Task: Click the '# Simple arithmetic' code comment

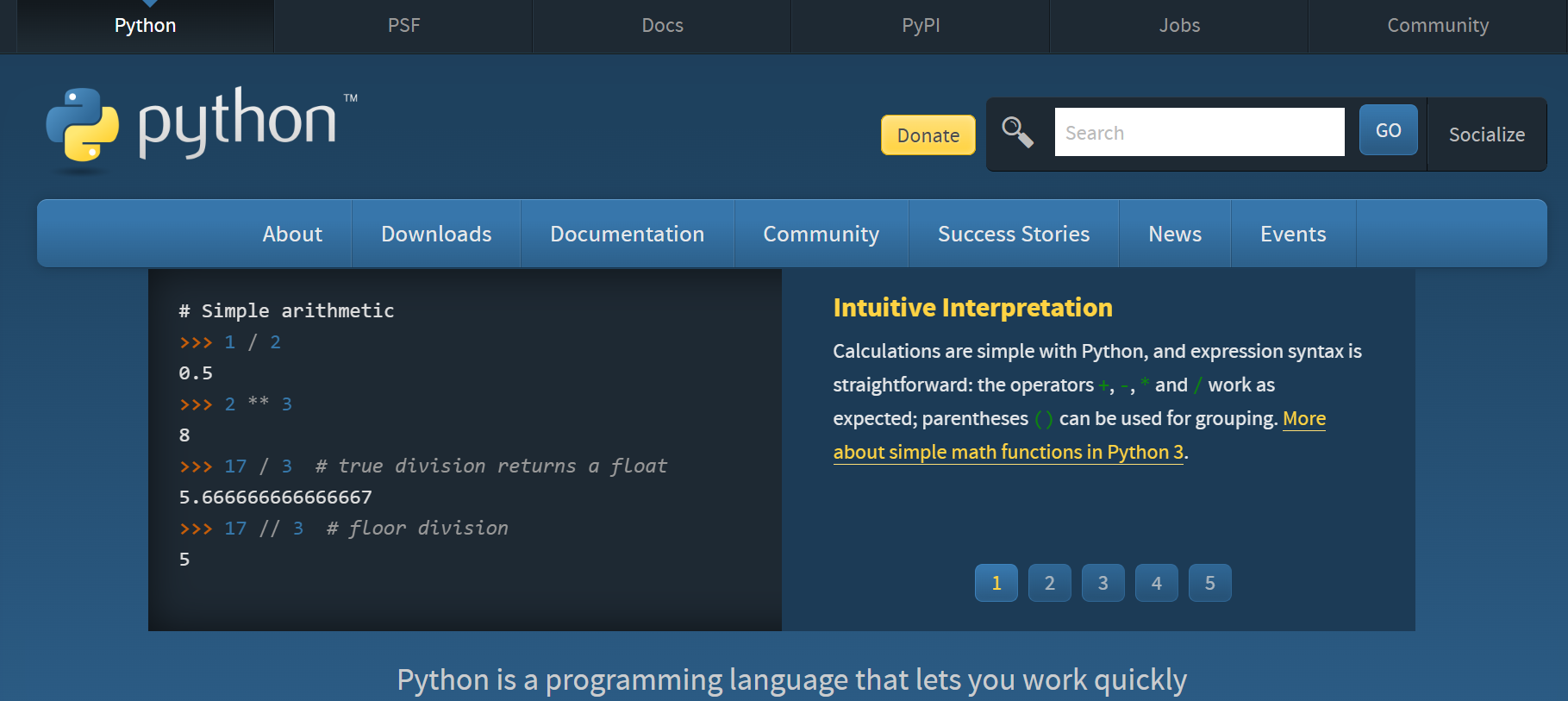Action: (x=286, y=310)
